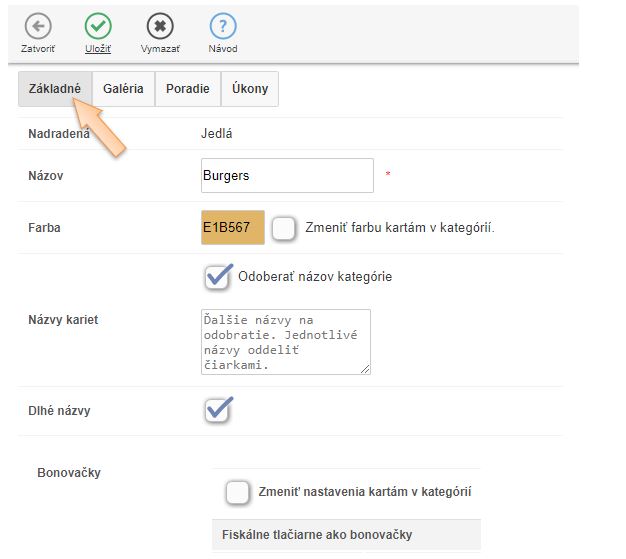Select the Poradie tab
626x559 pixels.
coord(188,89)
